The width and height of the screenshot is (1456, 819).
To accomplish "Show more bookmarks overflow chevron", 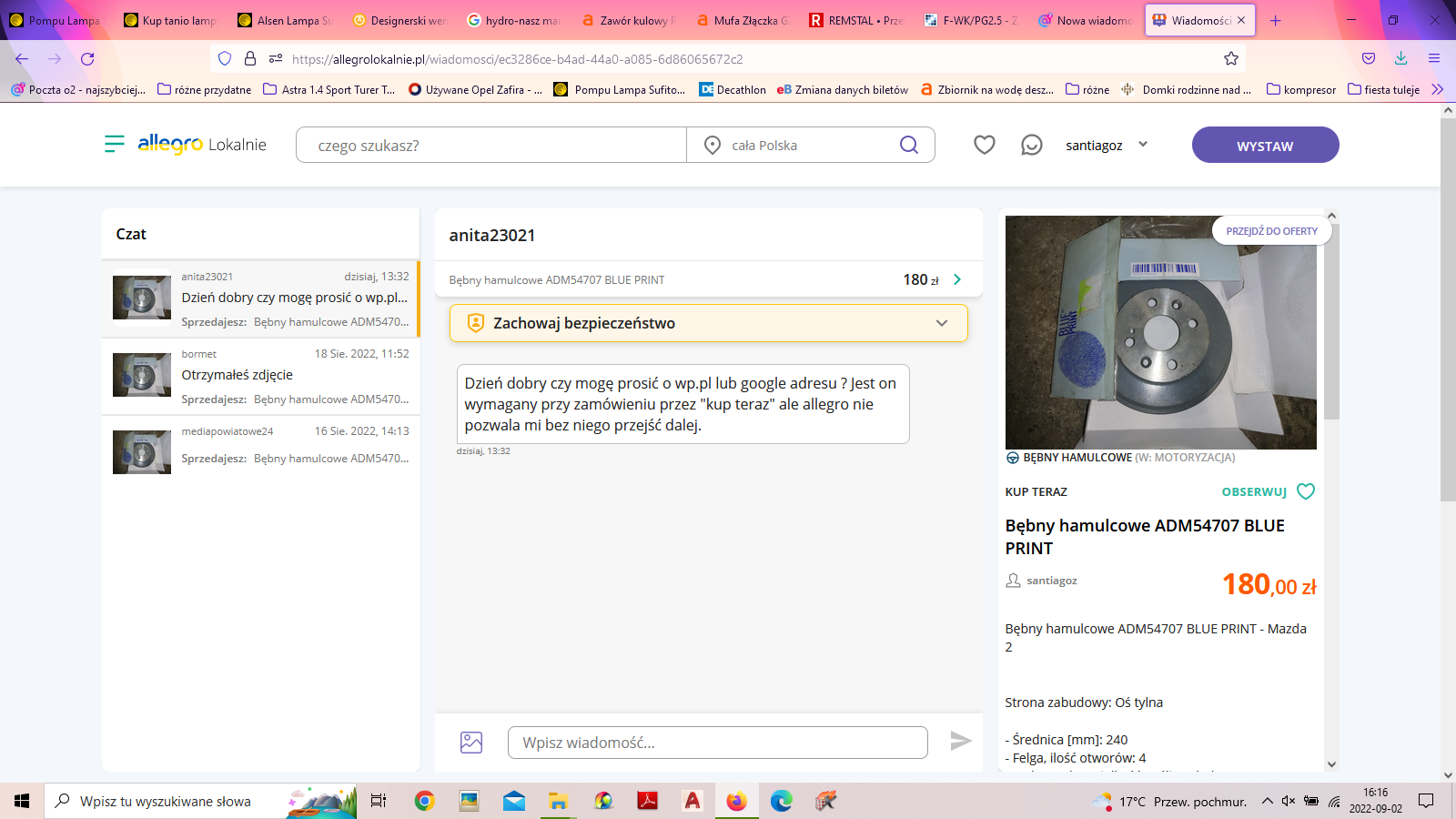I will 1438,89.
